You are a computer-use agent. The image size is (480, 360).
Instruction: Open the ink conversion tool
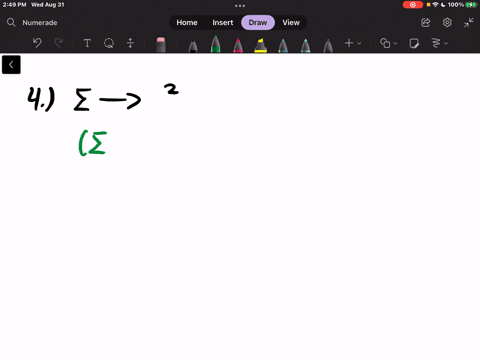pyautogui.click(x=436, y=43)
